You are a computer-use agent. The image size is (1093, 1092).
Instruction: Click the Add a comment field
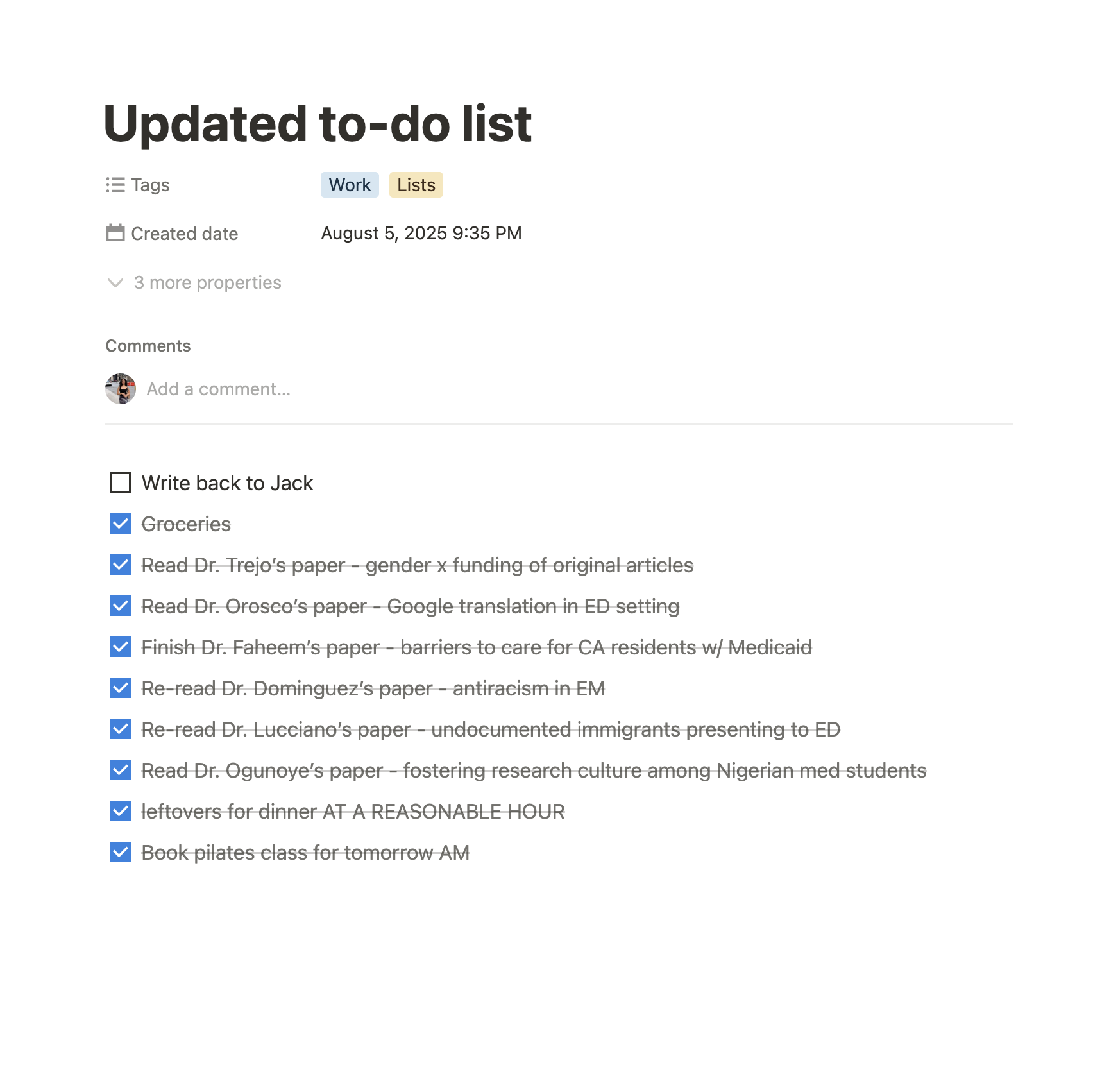219,389
